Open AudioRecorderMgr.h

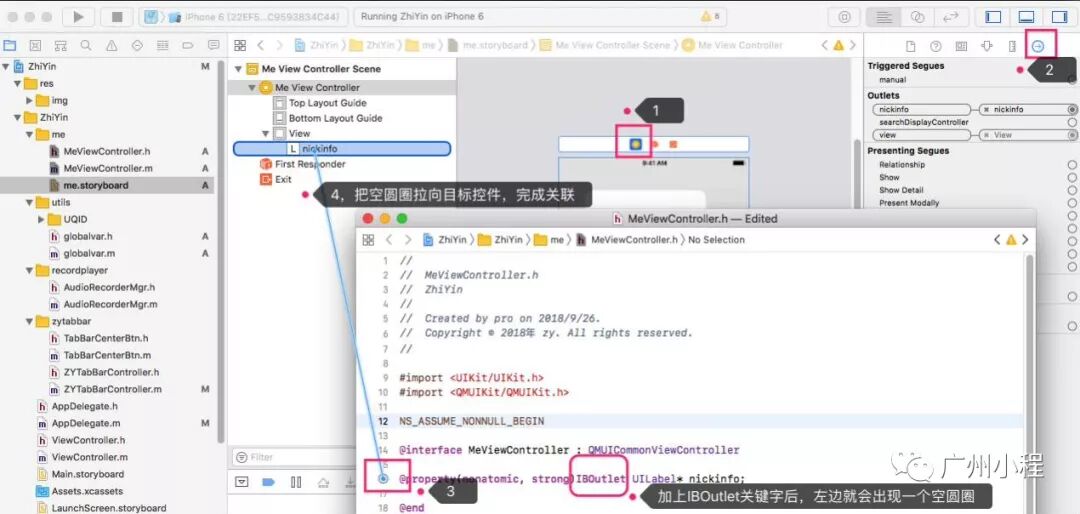click(109, 287)
